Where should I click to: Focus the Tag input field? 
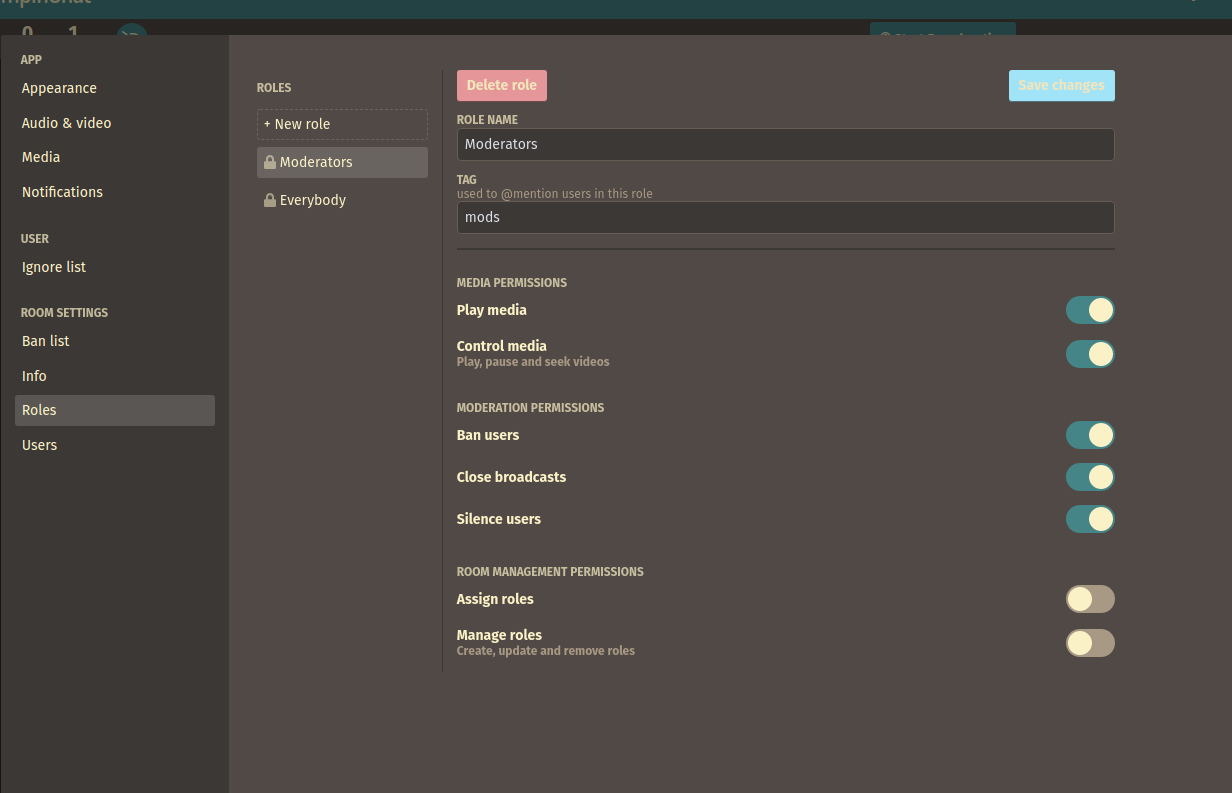click(785, 217)
